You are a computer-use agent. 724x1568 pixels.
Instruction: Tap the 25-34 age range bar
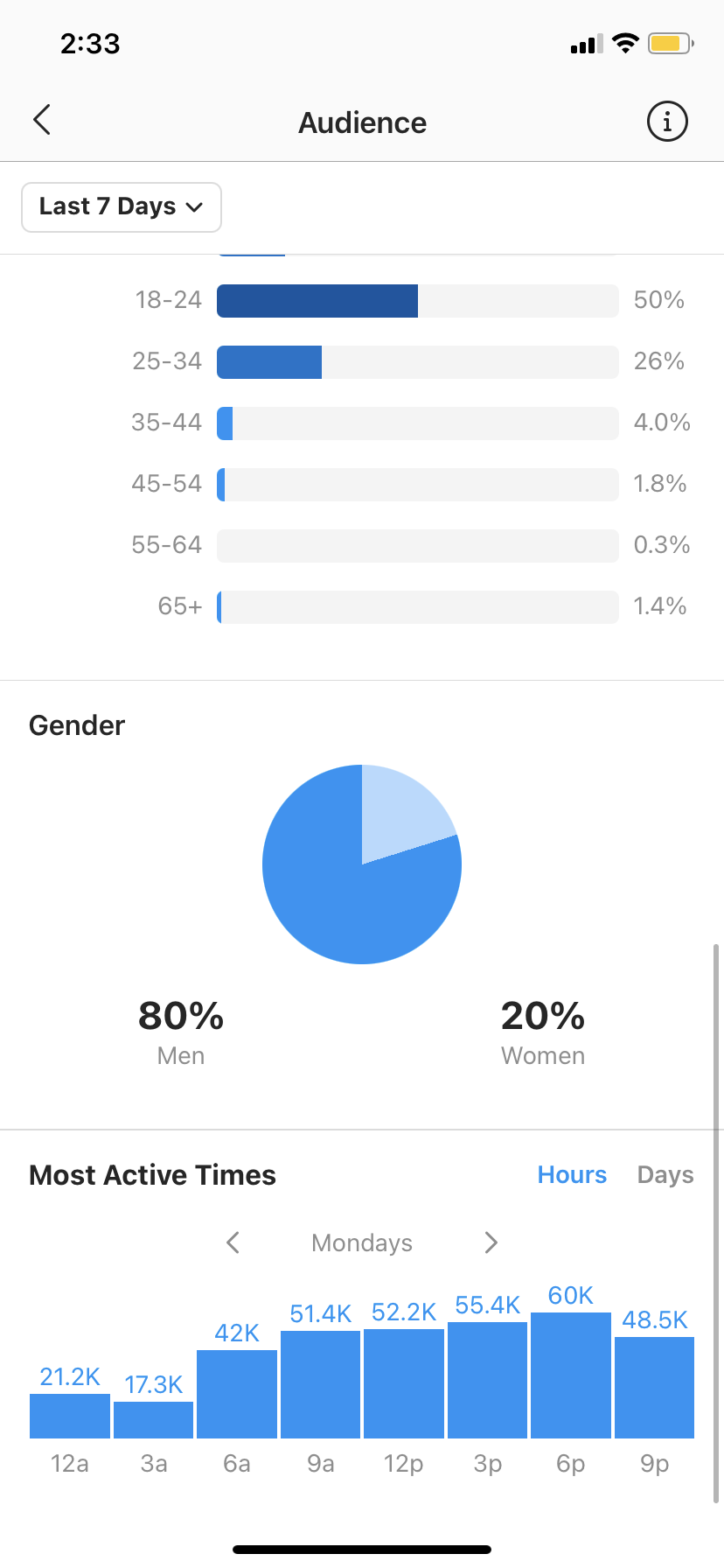click(x=418, y=362)
